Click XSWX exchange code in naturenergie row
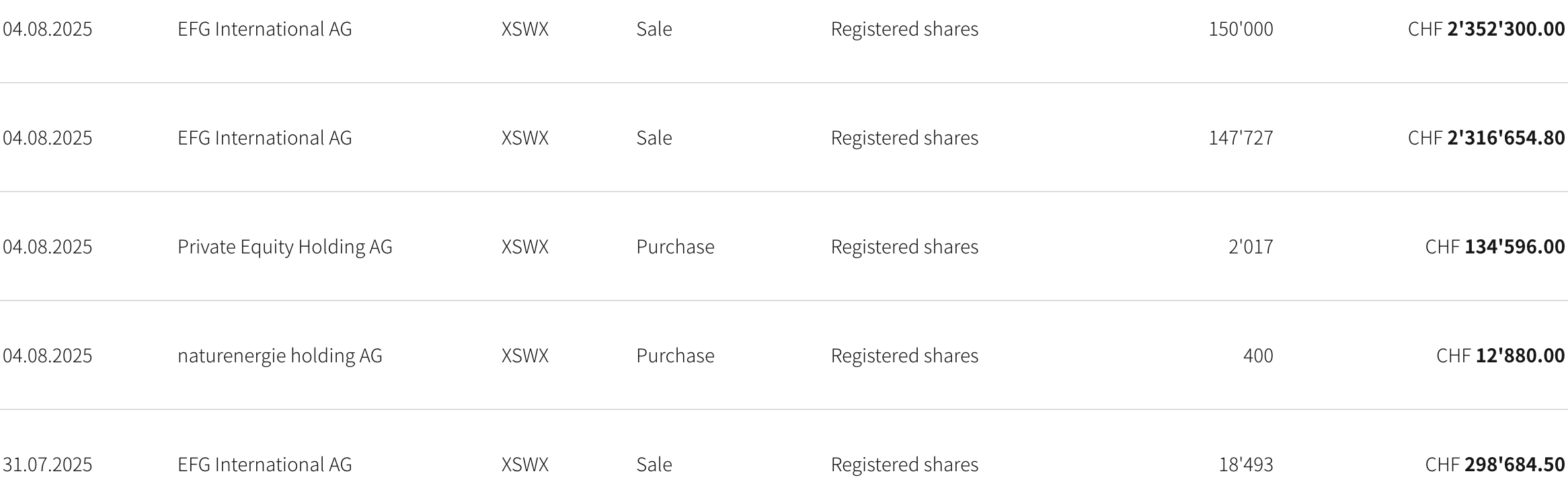This screenshot has height=484, width=1568. click(x=524, y=356)
